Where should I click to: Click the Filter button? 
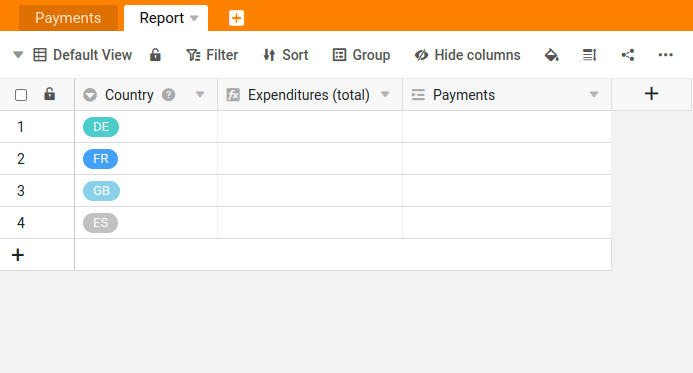pos(212,55)
